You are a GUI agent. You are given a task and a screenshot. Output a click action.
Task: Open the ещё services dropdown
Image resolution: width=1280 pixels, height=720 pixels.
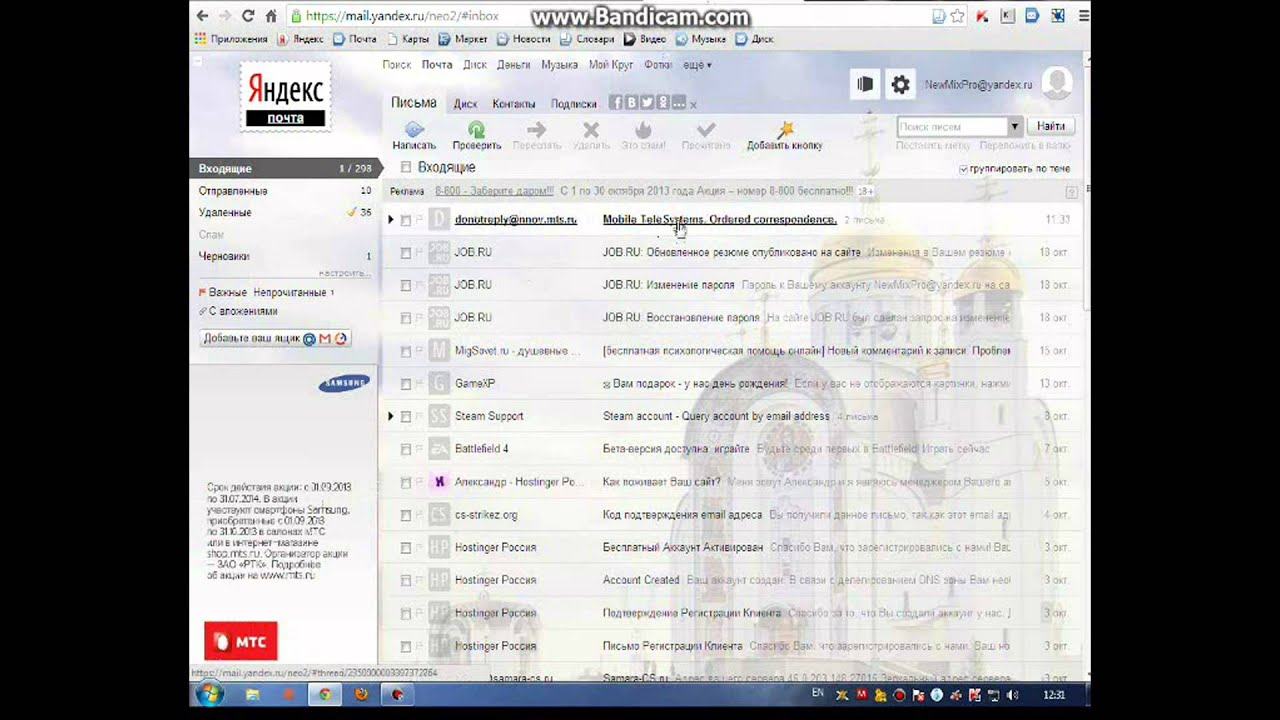[697, 65]
